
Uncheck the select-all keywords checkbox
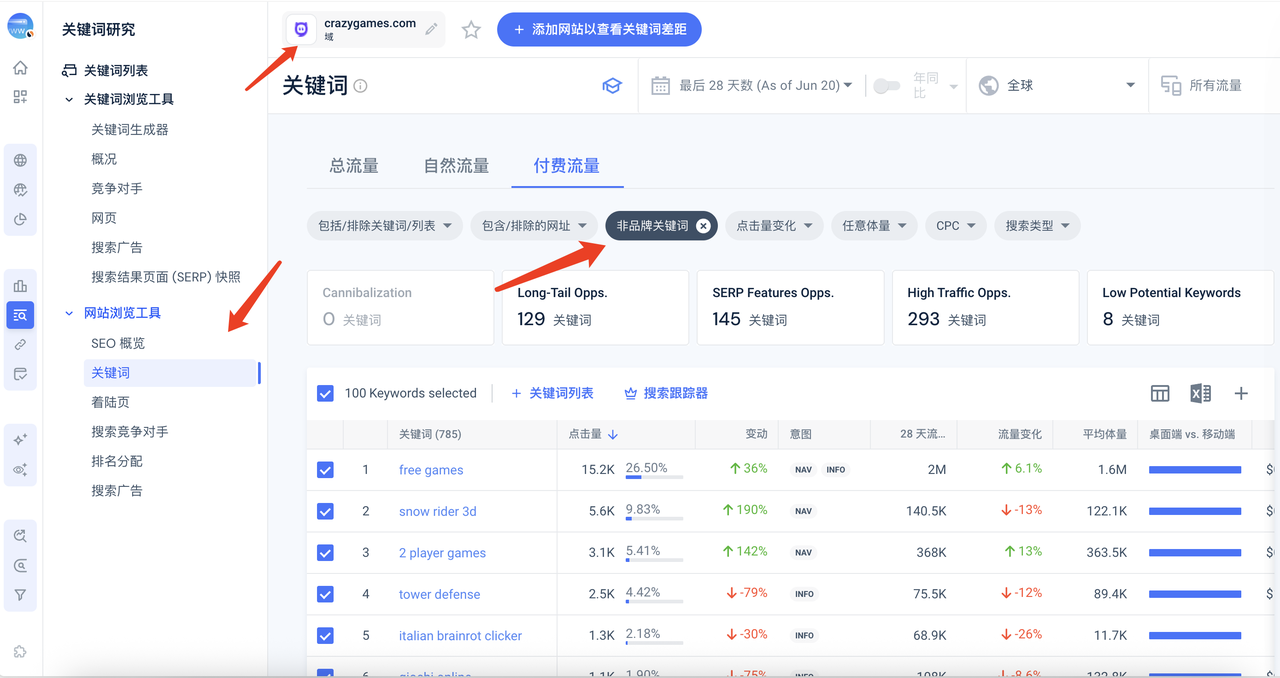pos(325,393)
